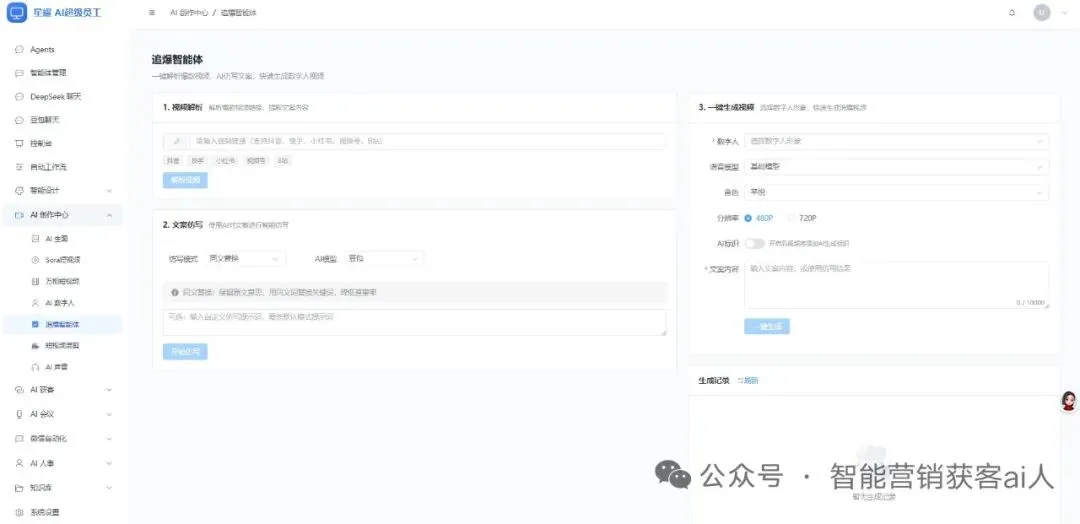The image size is (1080, 524).
Task: Open the 数字人 selection dropdown
Action: click(896, 141)
